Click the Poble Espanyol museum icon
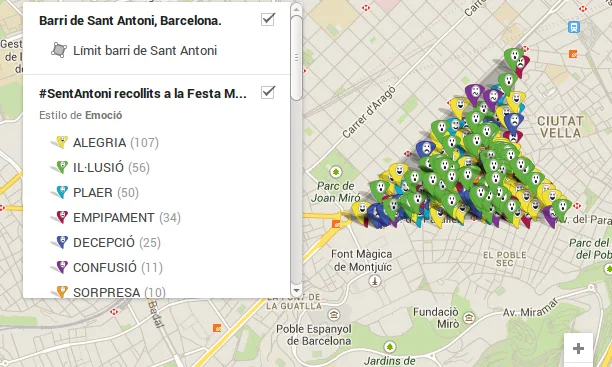This screenshot has height=367, width=612. point(333,314)
